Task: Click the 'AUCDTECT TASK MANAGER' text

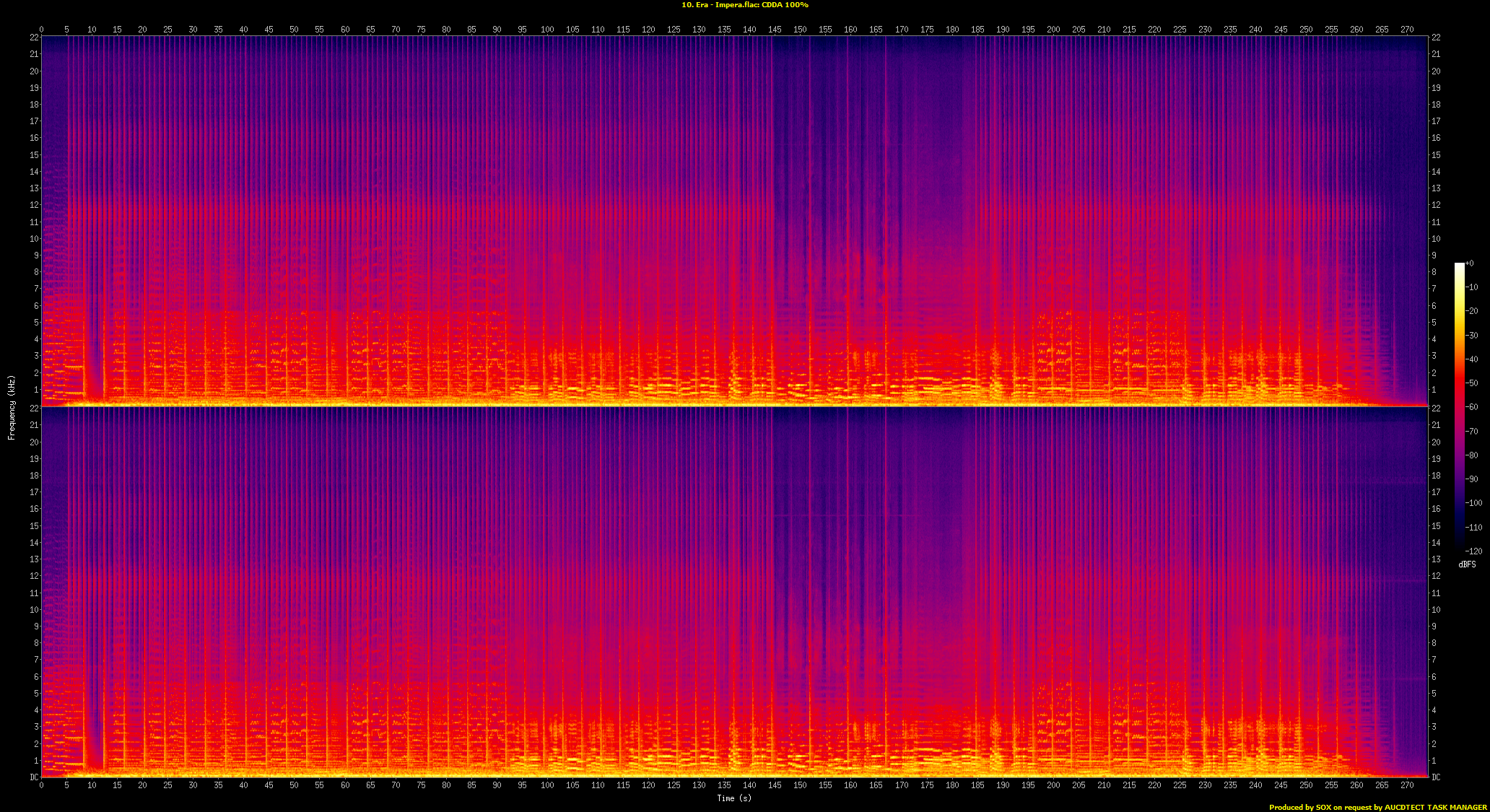Action: pos(1435,808)
